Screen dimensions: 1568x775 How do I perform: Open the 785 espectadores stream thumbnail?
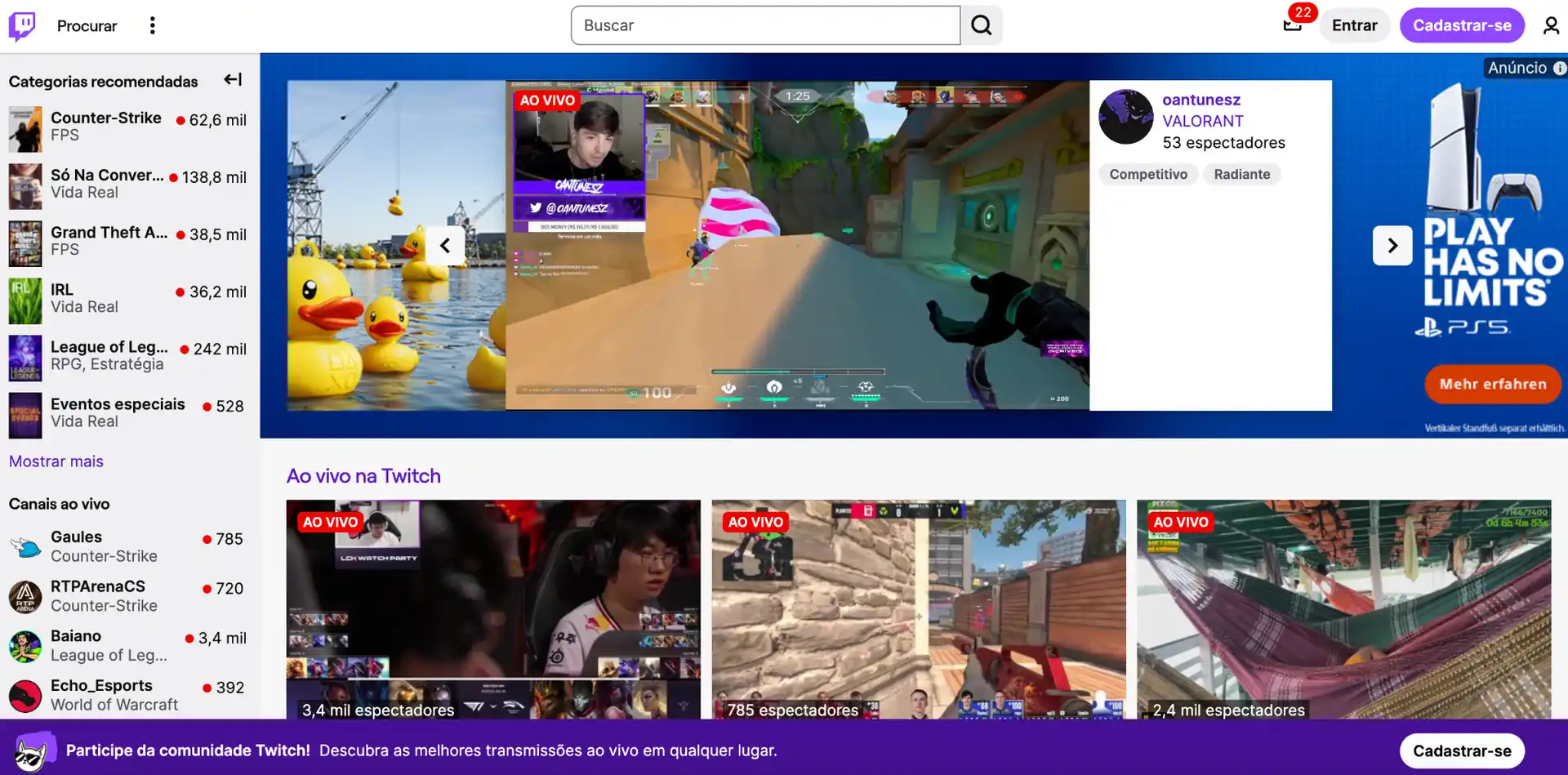919,609
